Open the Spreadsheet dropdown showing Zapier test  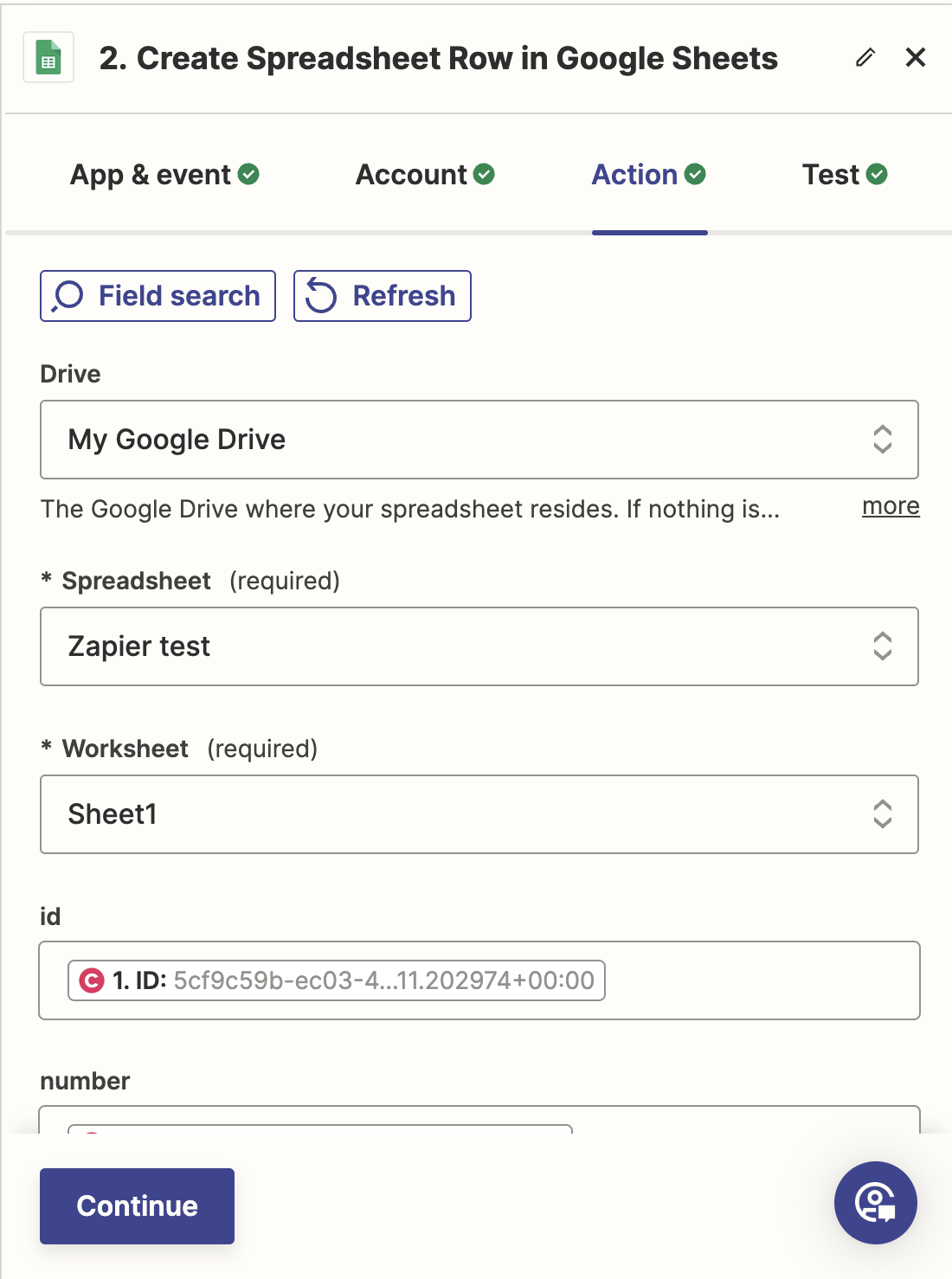[x=479, y=646]
